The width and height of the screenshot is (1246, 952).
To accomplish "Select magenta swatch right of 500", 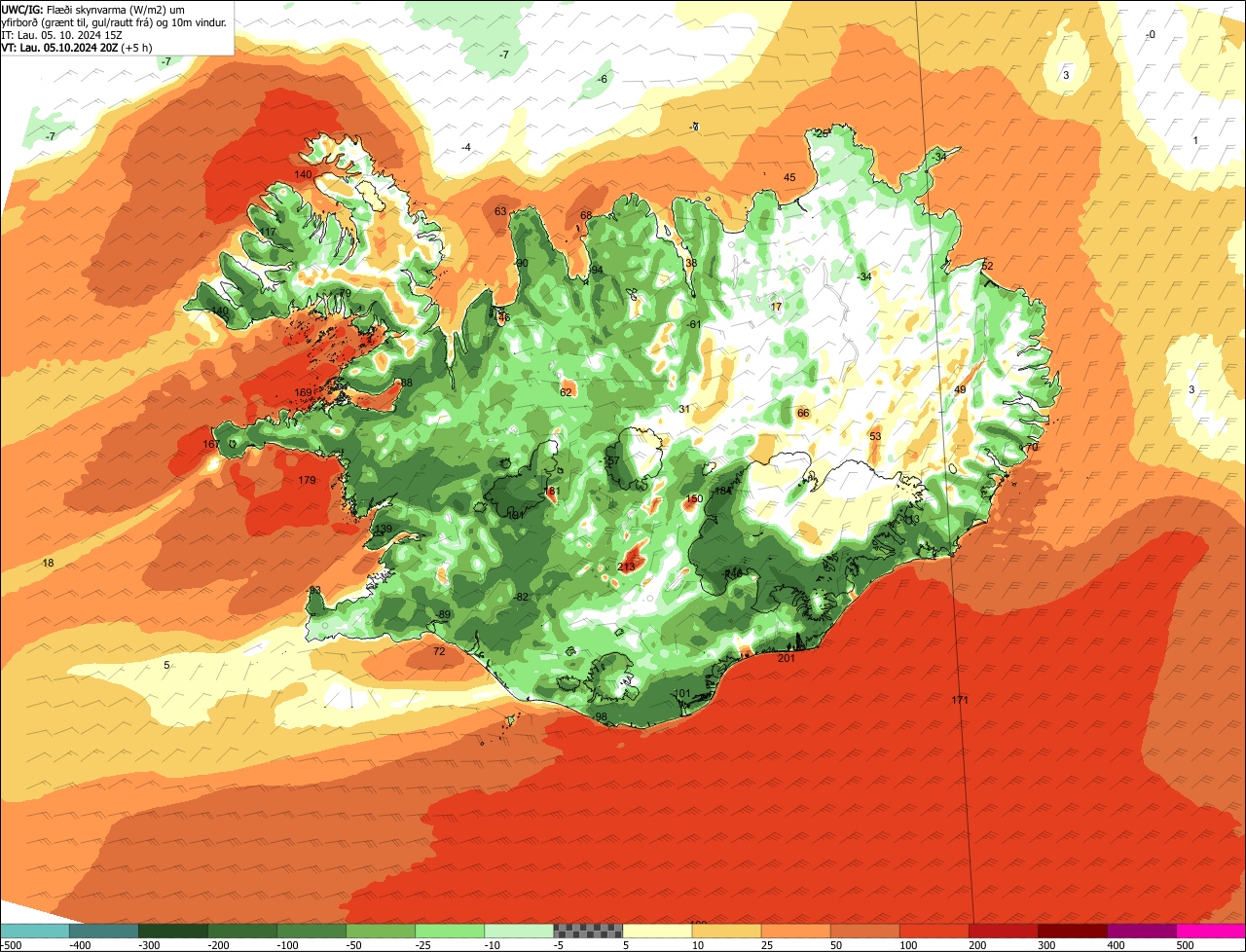I will click(x=1211, y=931).
